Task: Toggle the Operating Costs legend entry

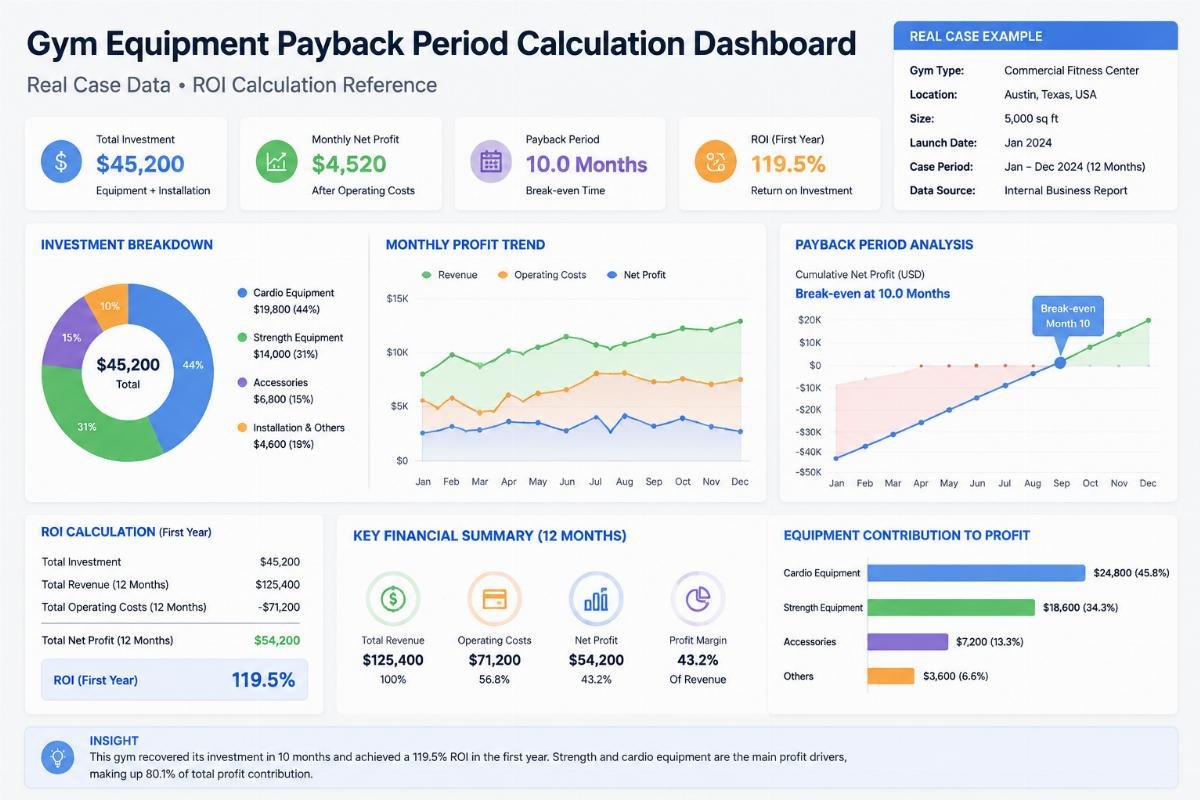Action: (541, 275)
